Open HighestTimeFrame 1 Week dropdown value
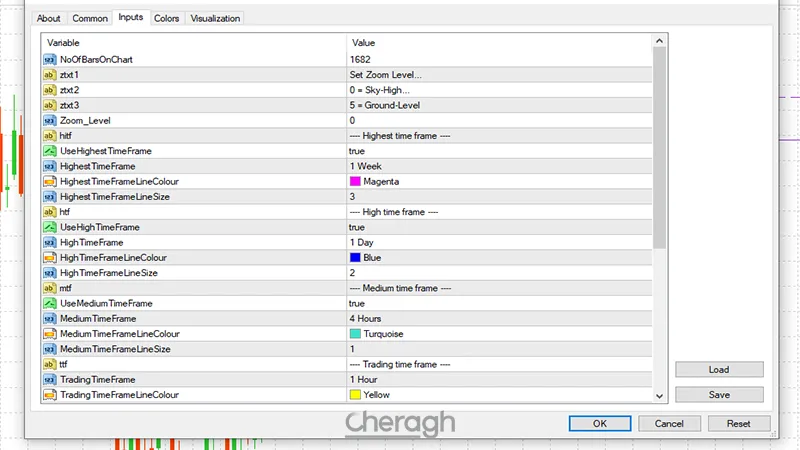The image size is (800, 450). [365, 166]
